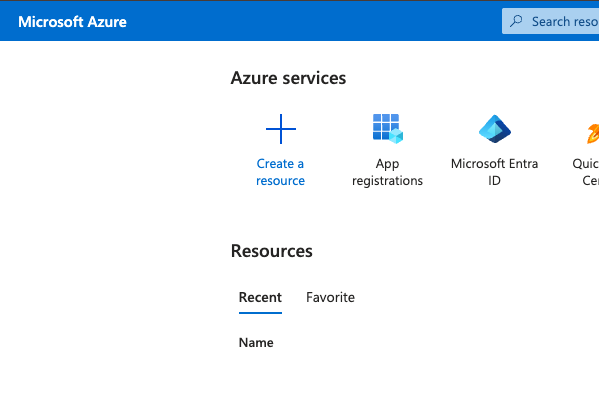Click the Create a resource plus icon
599x400 pixels.
point(281,129)
